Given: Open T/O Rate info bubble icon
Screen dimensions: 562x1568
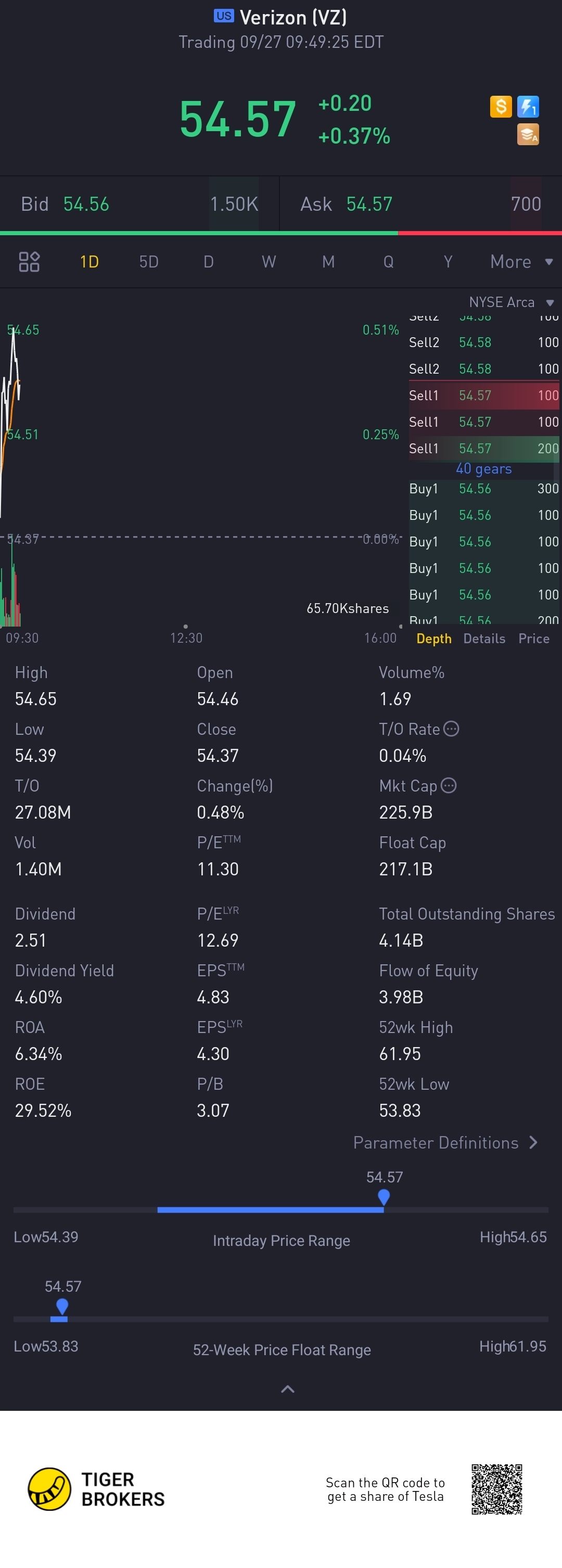Looking at the screenshot, I should point(451,729).
